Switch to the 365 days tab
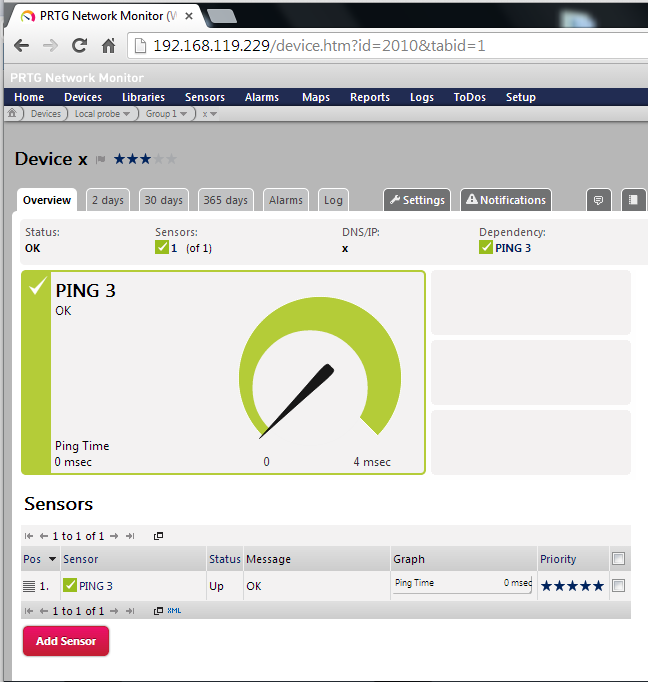The height and width of the screenshot is (682, 648). [226, 200]
